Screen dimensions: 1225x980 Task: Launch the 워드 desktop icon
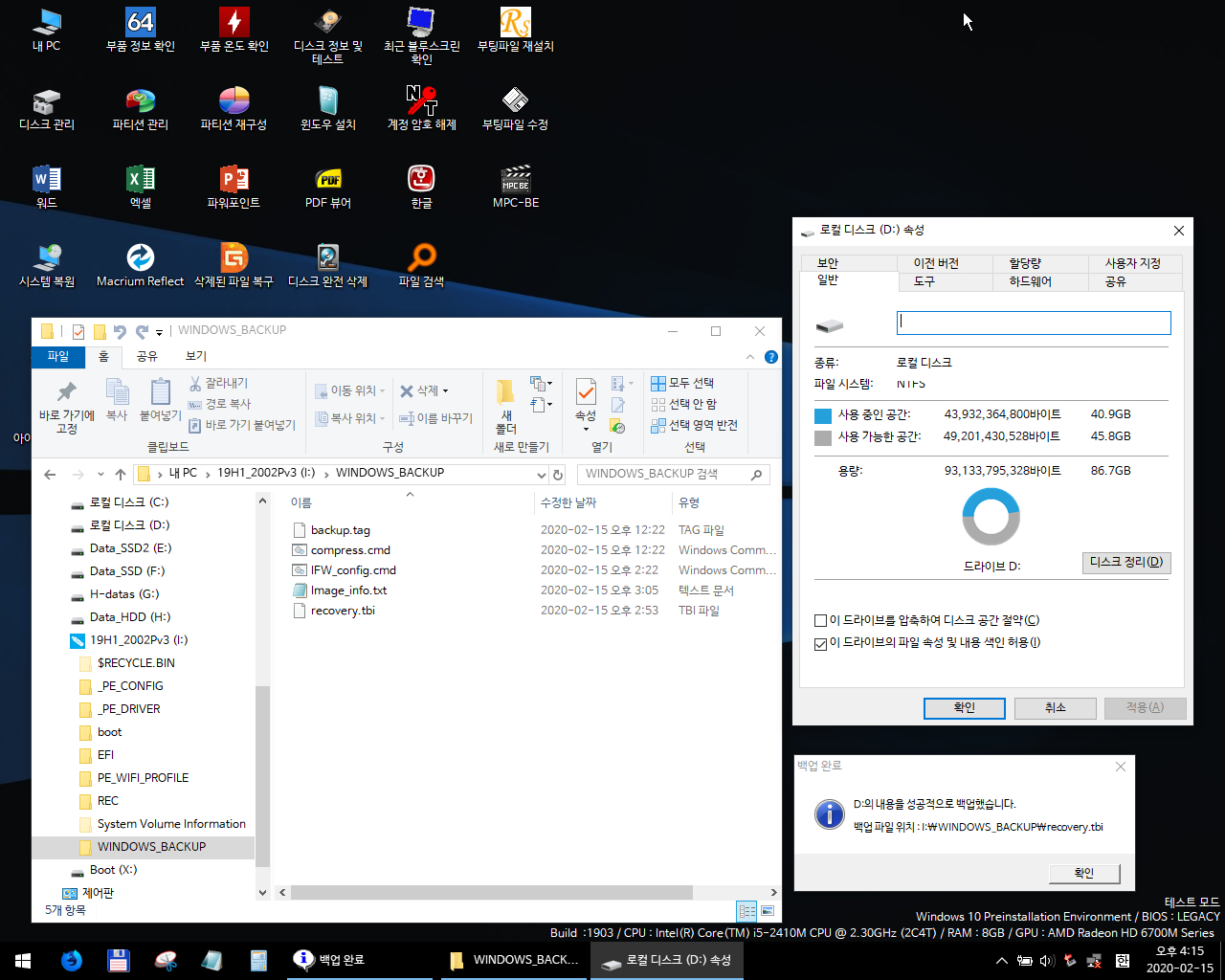(x=47, y=188)
